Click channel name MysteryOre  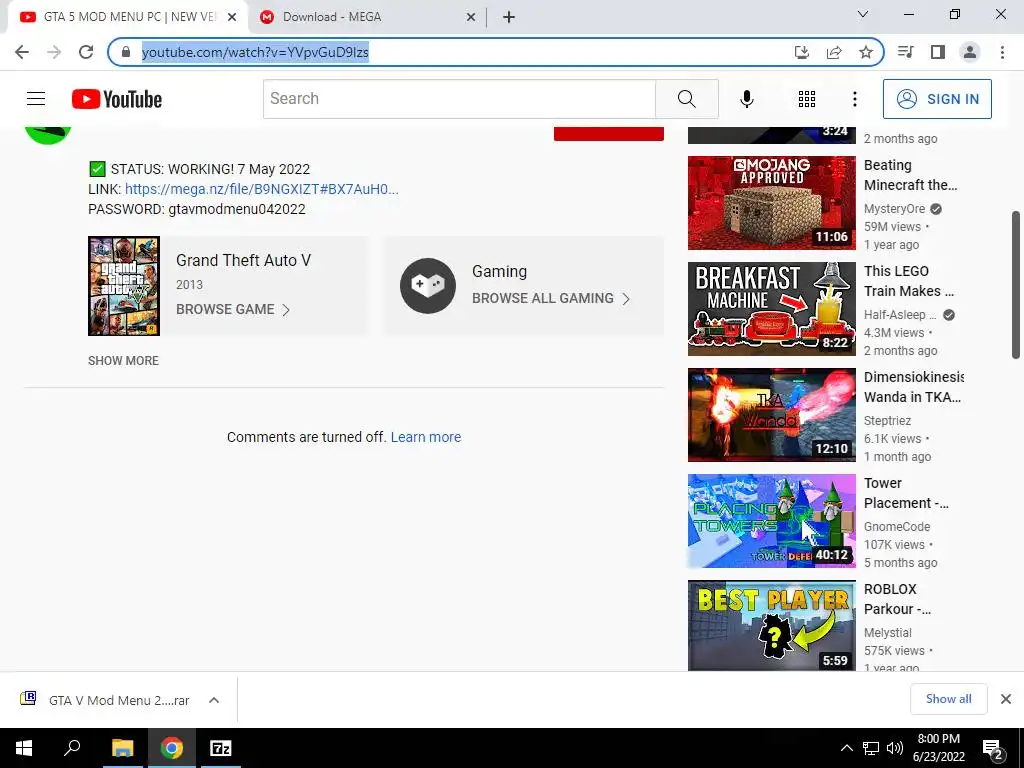tap(894, 209)
